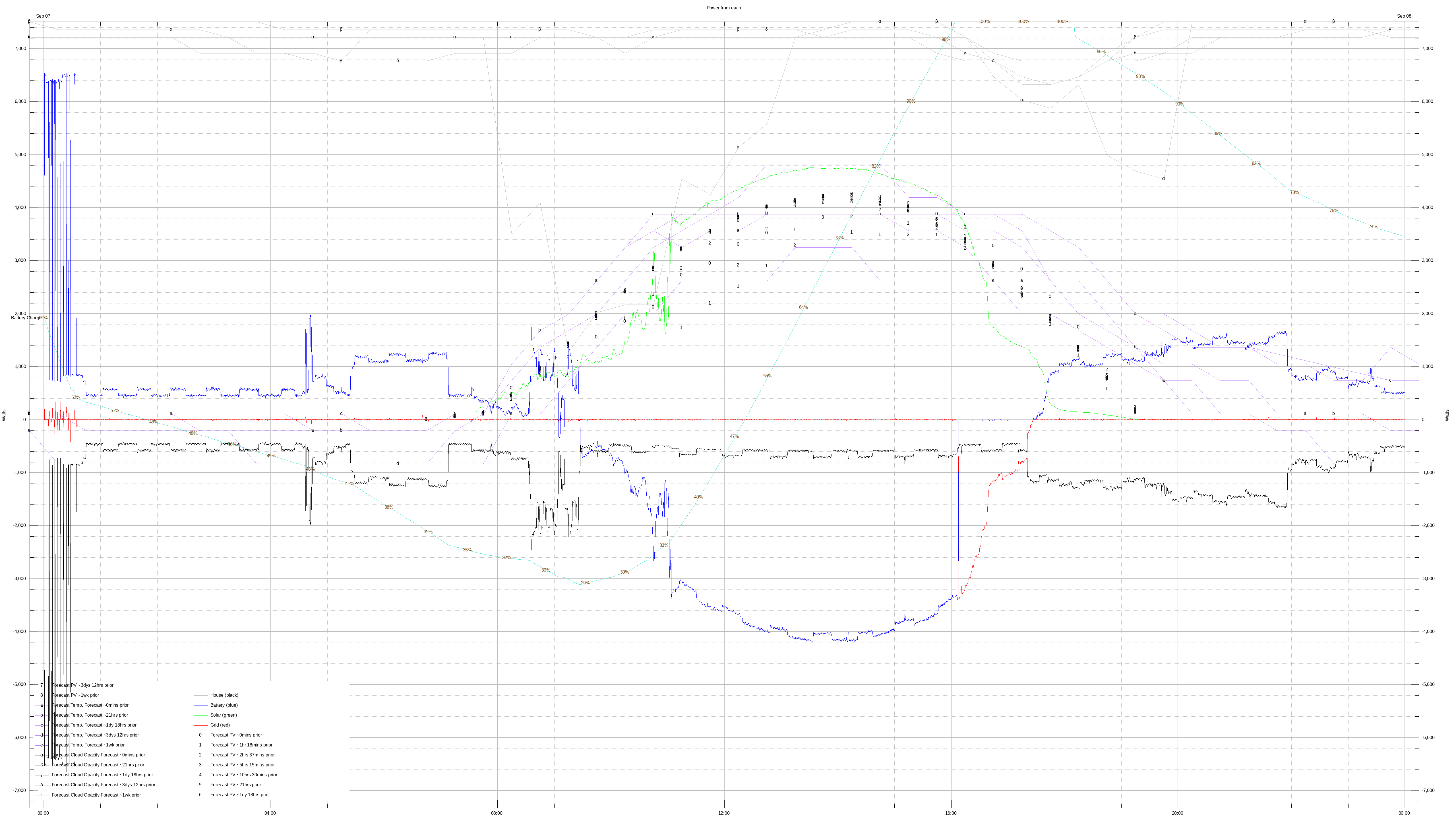The image size is (1456, 819).
Task: Click legend entry "Forecast Cloud Opacity Forecast ~1dy 18hrs prior"
Action: coord(102,775)
